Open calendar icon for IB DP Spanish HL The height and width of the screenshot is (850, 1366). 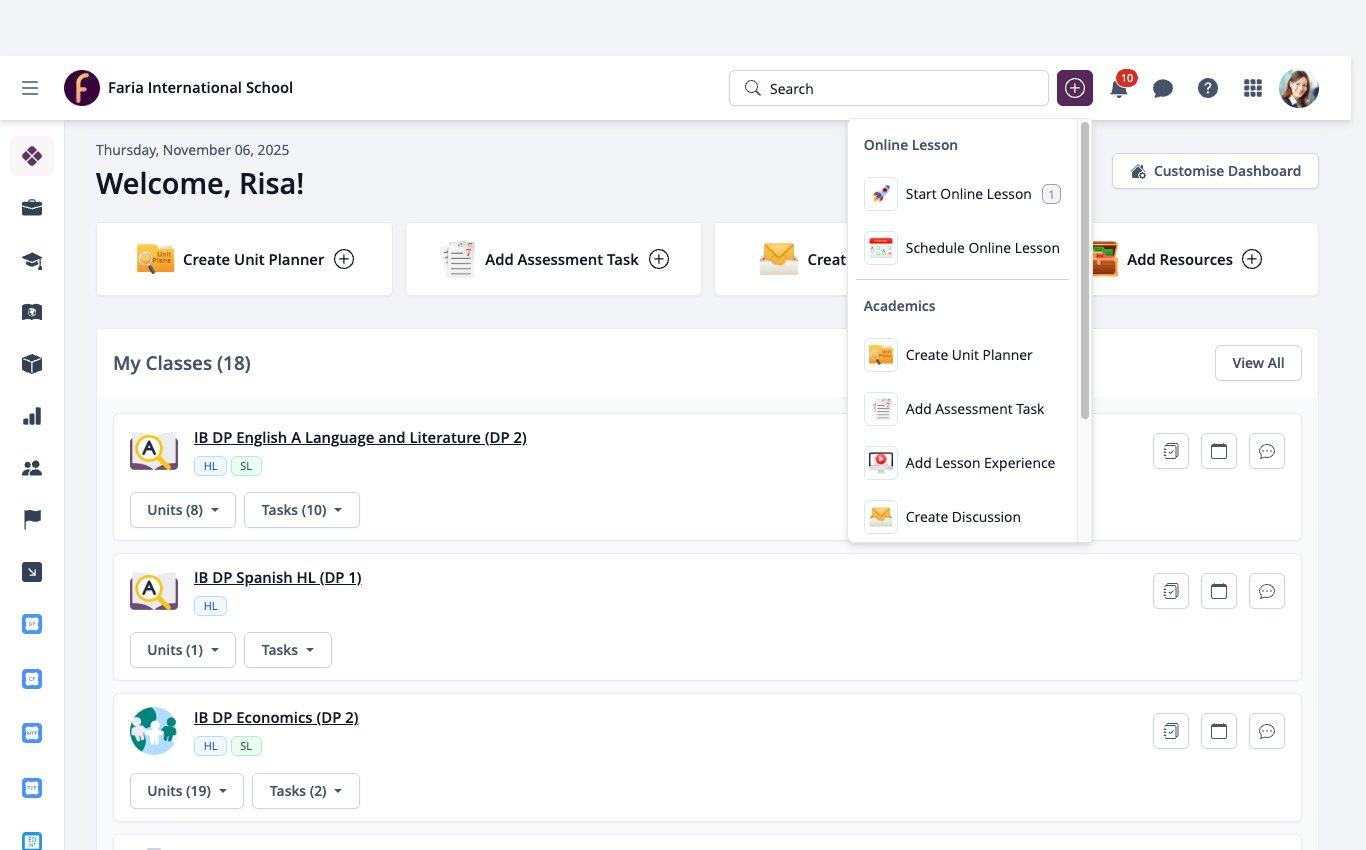1219,591
